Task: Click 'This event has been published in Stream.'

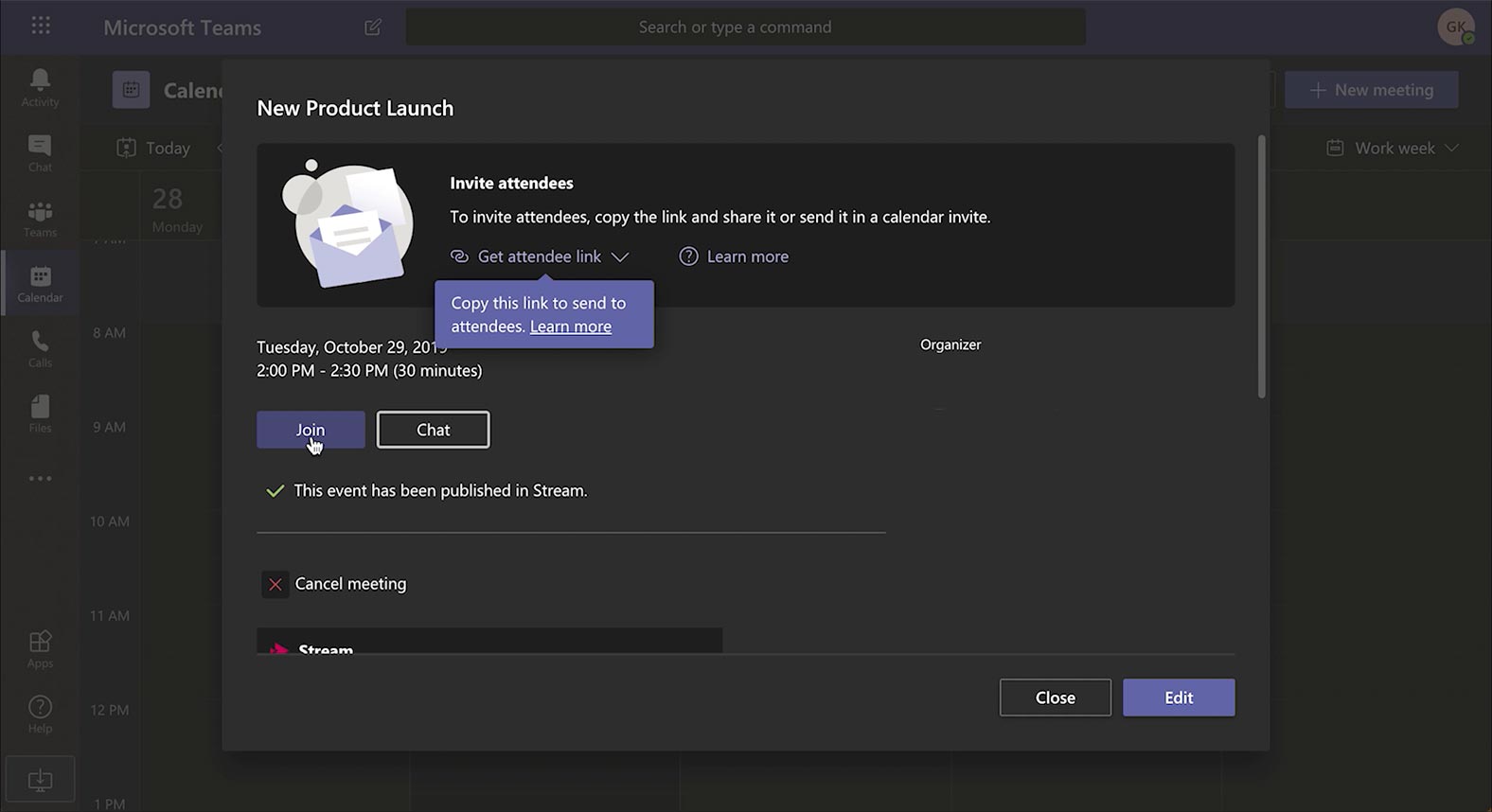Action: (x=440, y=490)
